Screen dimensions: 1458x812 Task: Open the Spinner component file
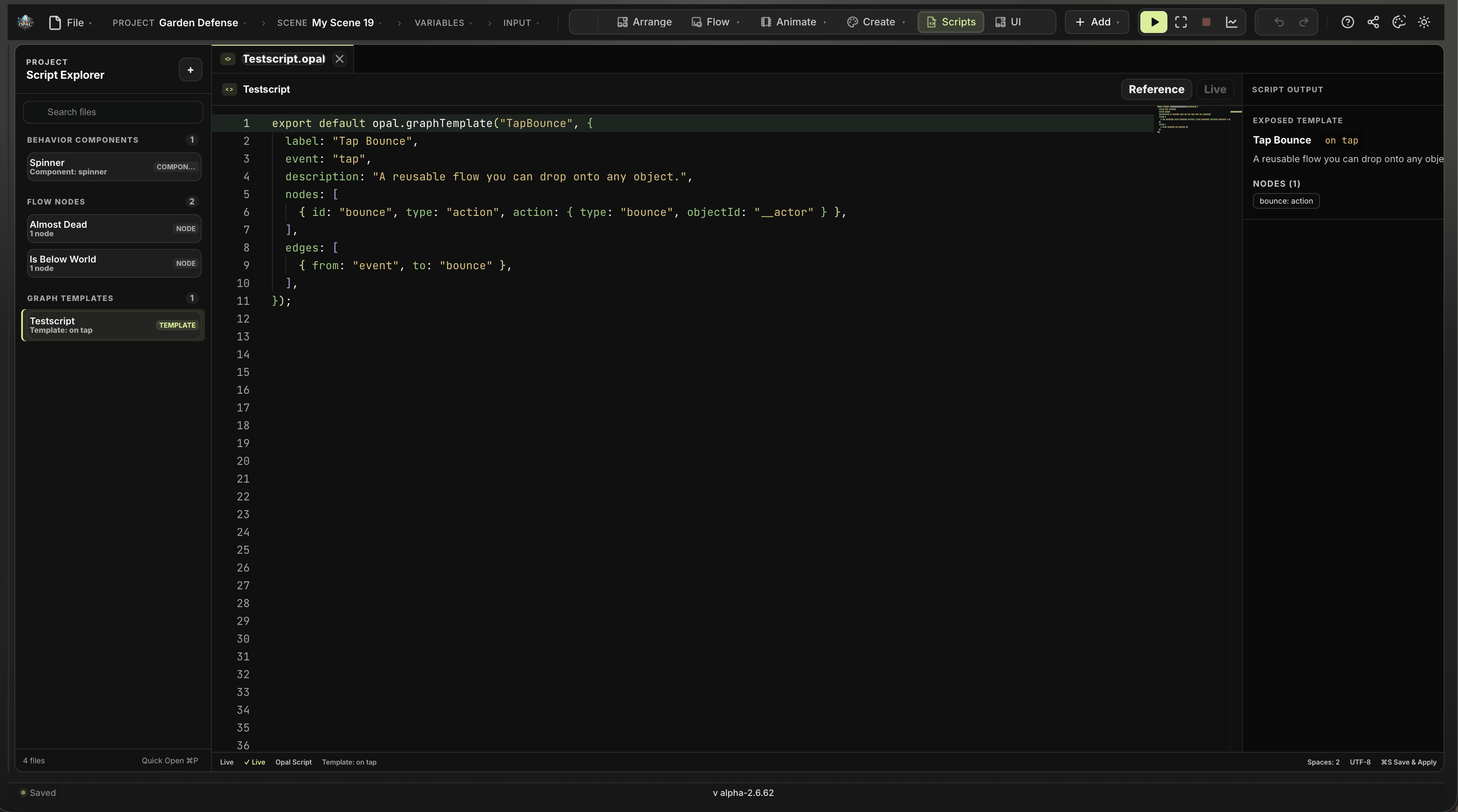(x=114, y=167)
